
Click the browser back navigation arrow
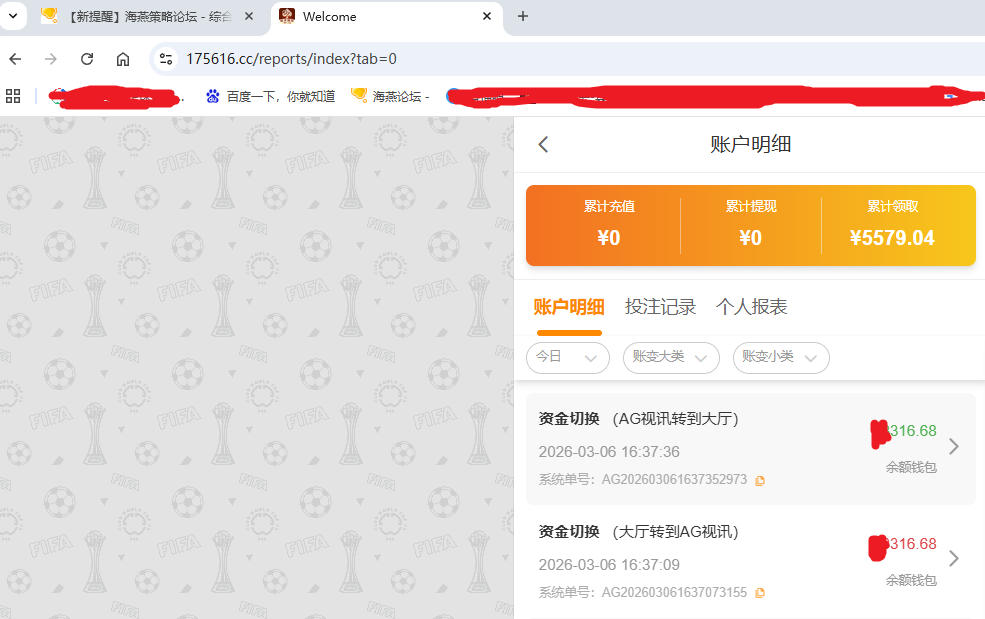pyautogui.click(x=15, y=59)
